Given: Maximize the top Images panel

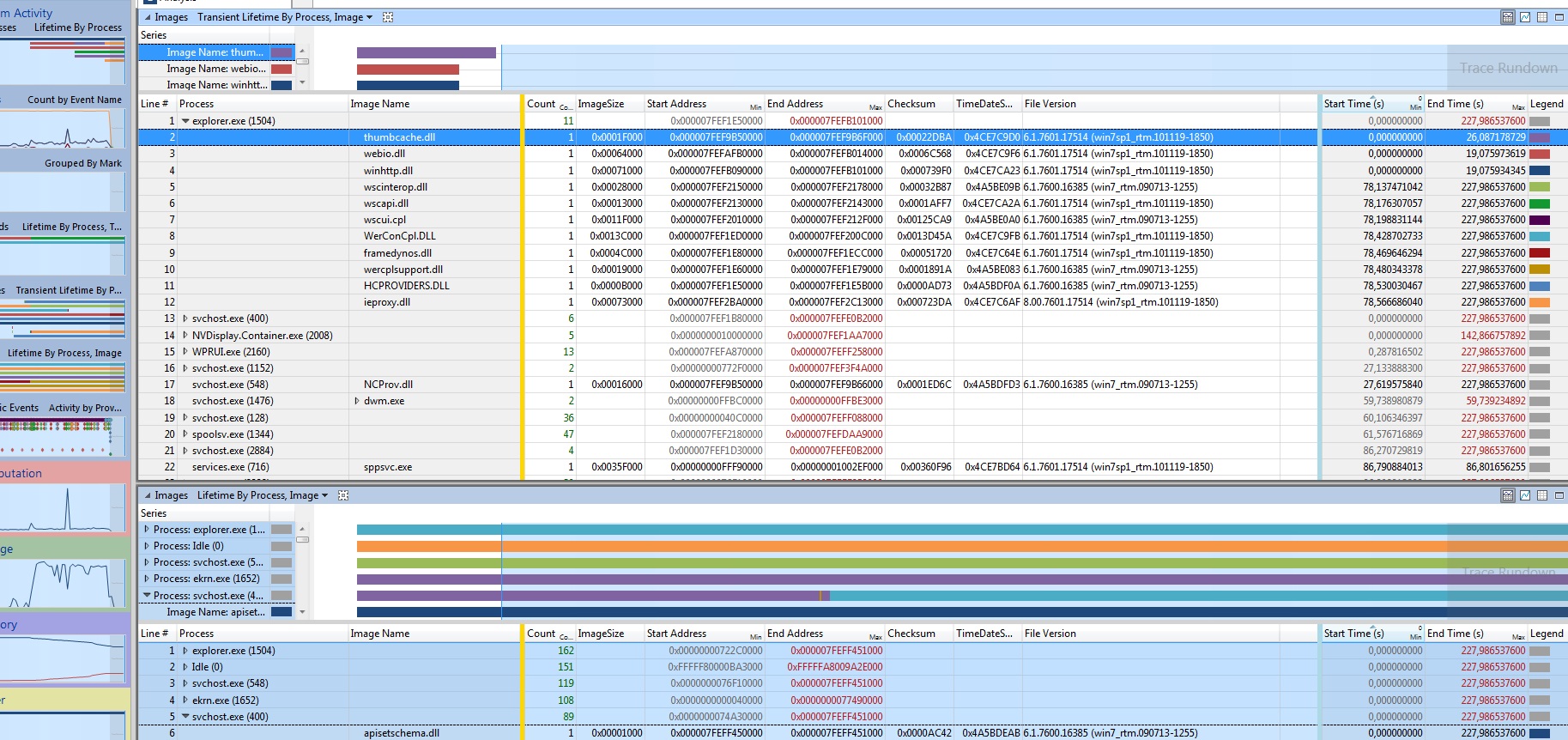Looking at the screenshot, I should (x=1559, y=17).
